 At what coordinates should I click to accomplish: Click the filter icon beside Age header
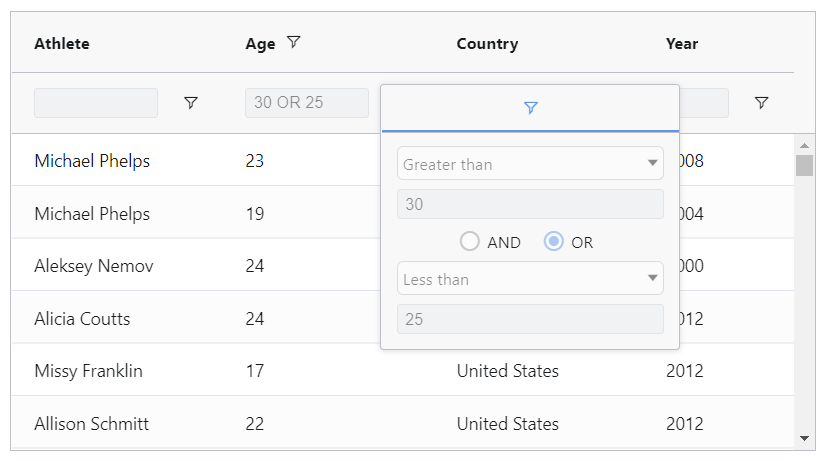(x=293, y=43)
